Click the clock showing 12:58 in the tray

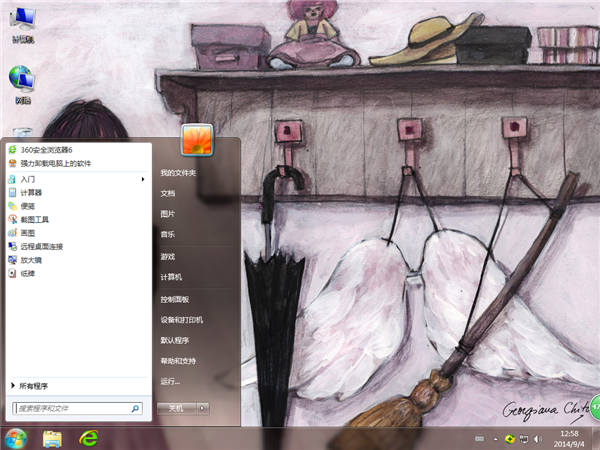(569, 438)
